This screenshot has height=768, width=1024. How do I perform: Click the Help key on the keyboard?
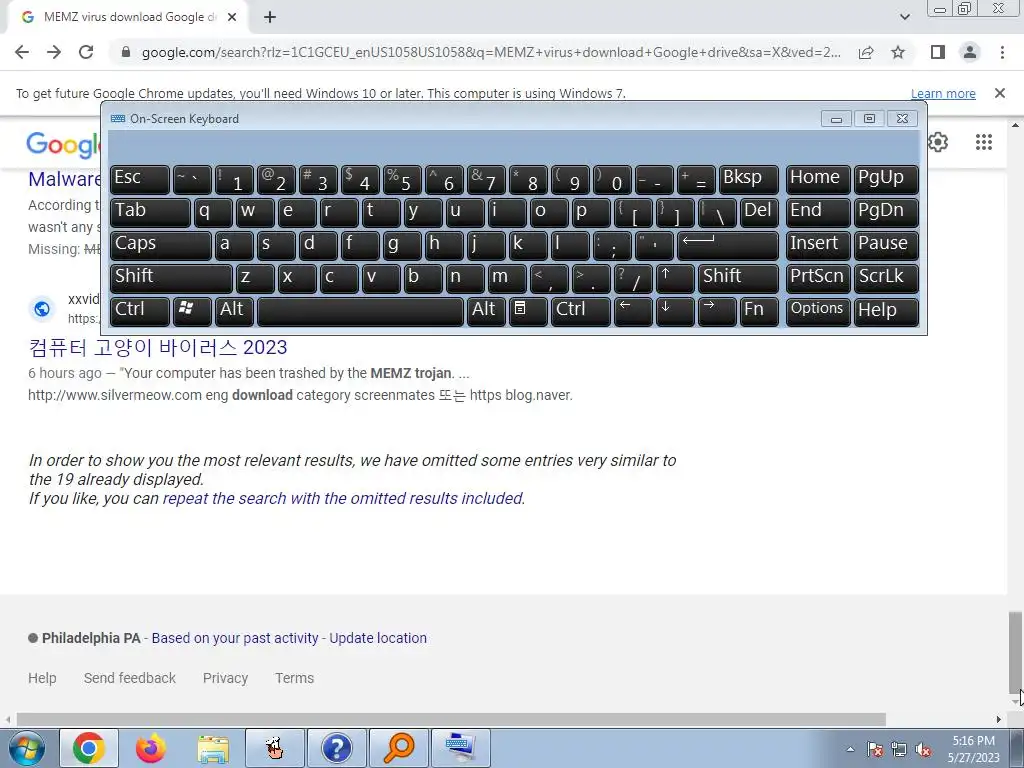[x=886, y=311]
